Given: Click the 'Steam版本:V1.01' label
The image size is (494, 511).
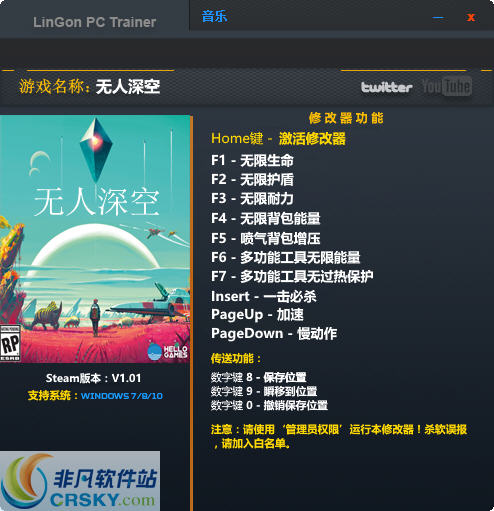Looking at the screenshot, I should click(x=93, y=378).
